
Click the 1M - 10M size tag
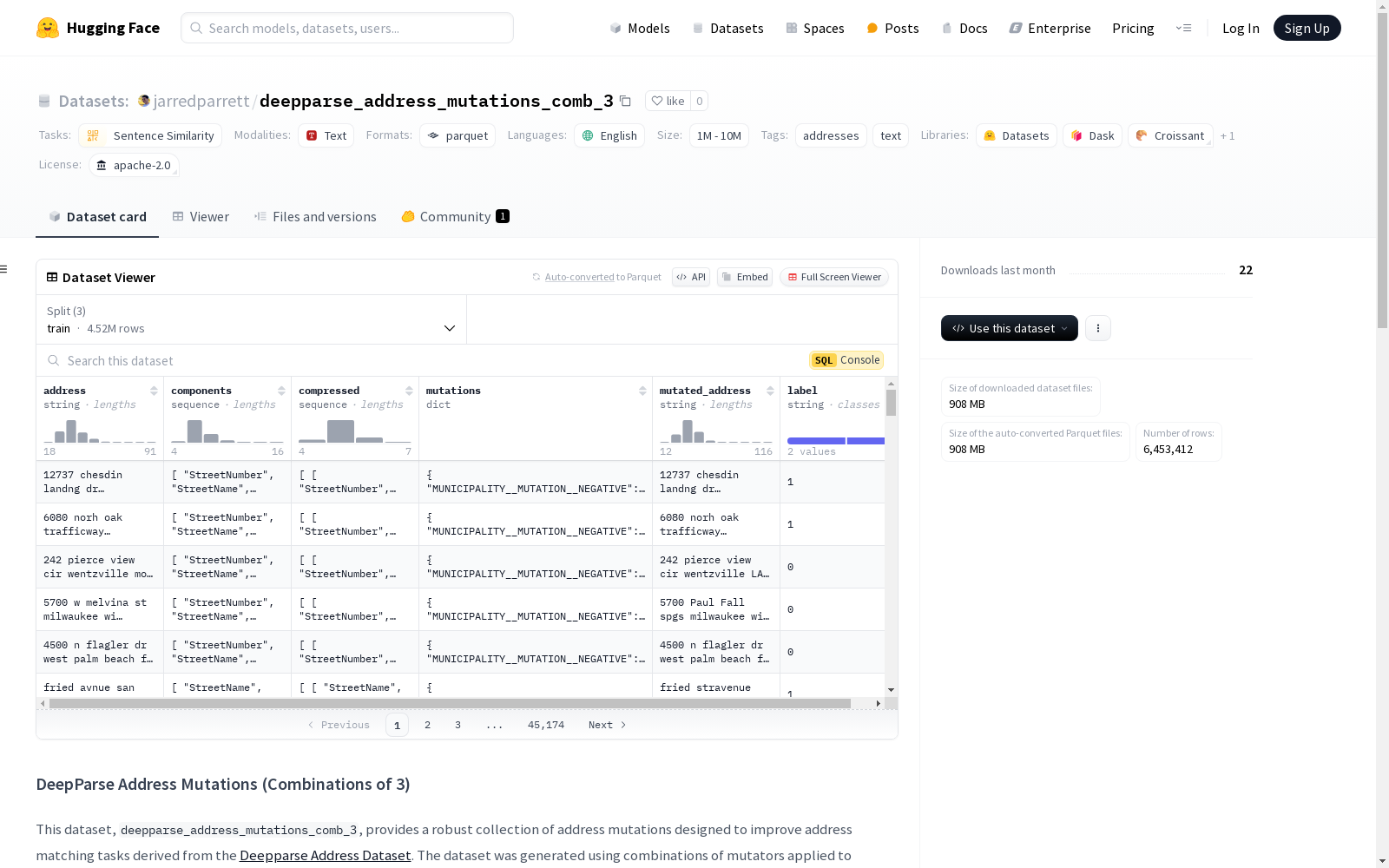[x=719, y=135]
